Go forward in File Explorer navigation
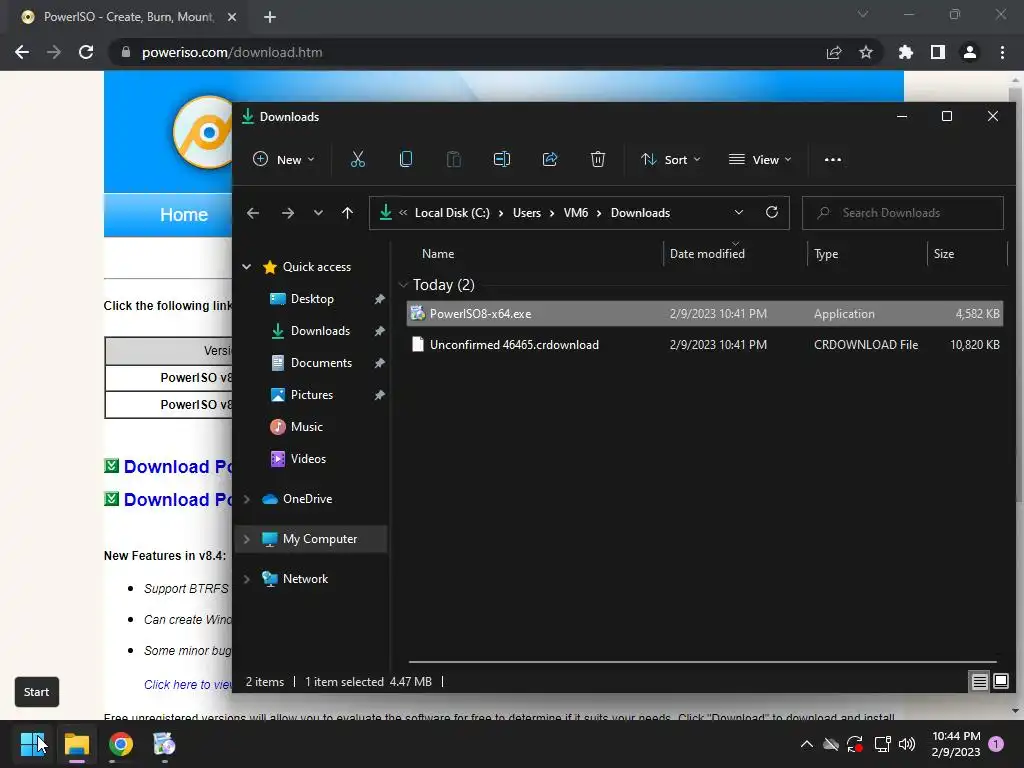1024x768 pixels. click(287, 213)
